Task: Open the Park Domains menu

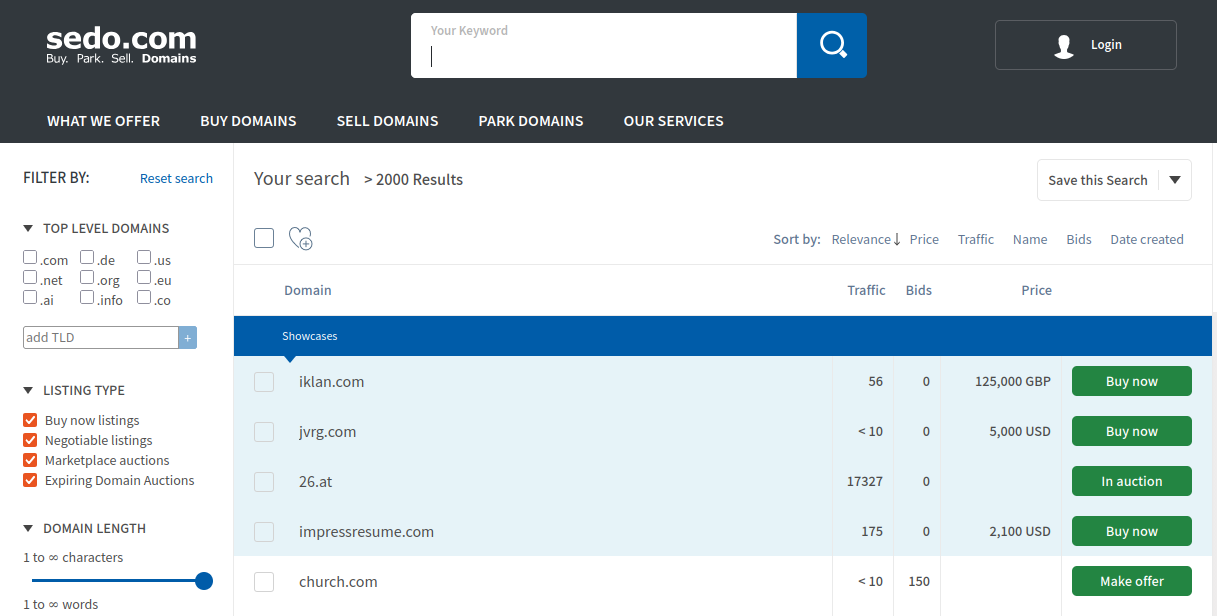Action: click(x=531, y=121)
